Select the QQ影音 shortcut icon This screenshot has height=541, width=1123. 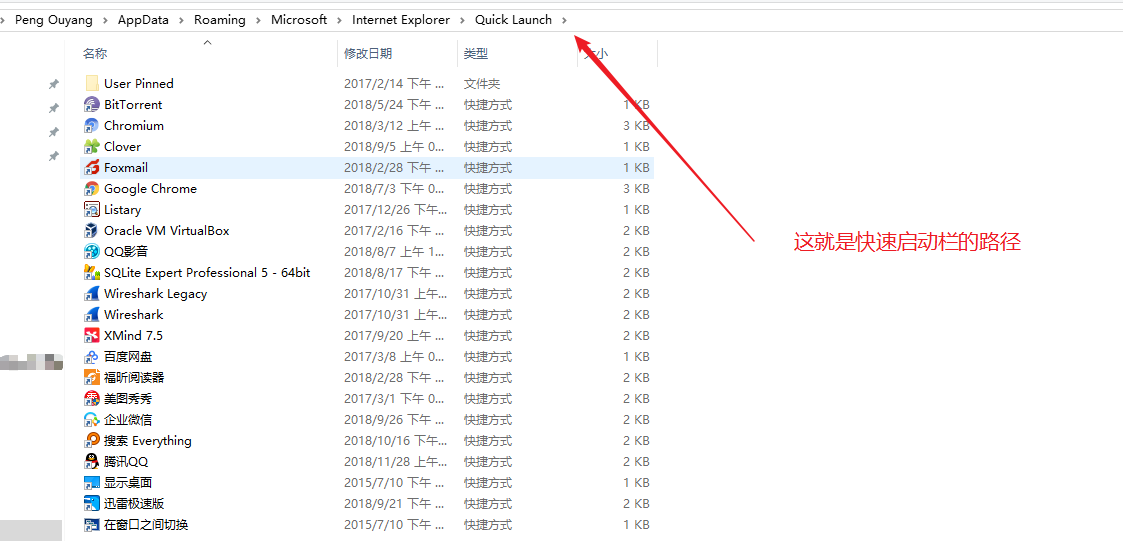point(92,252)
